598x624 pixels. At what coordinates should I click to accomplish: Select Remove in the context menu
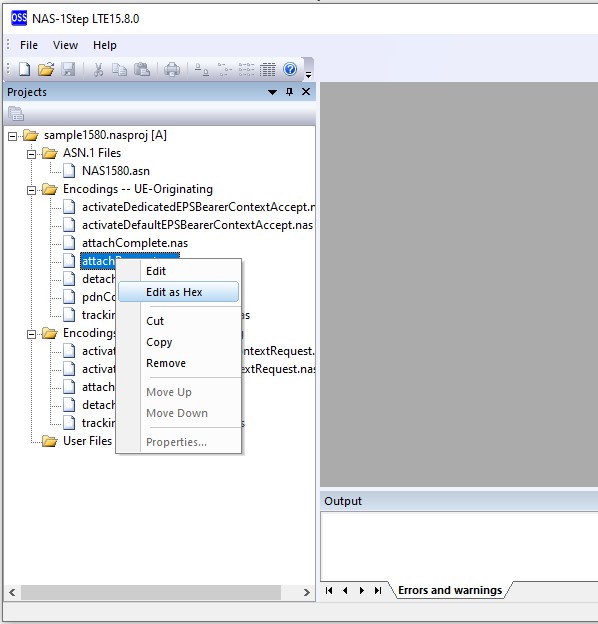point(179,363)
